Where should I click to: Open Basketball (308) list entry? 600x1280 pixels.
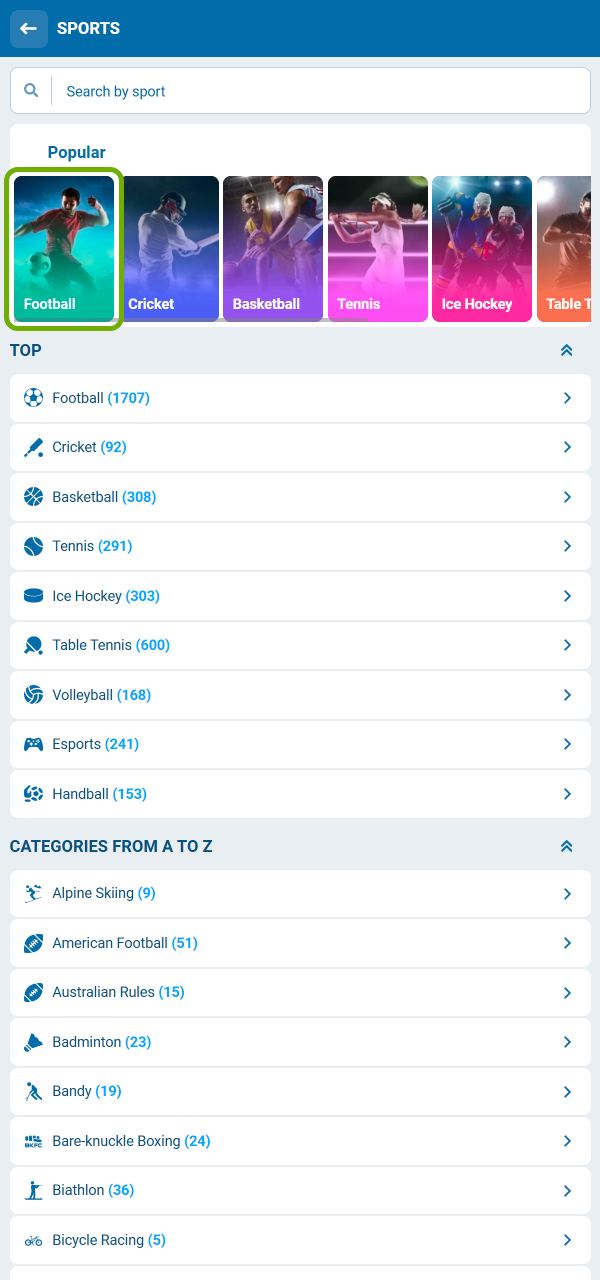(104, 497)
